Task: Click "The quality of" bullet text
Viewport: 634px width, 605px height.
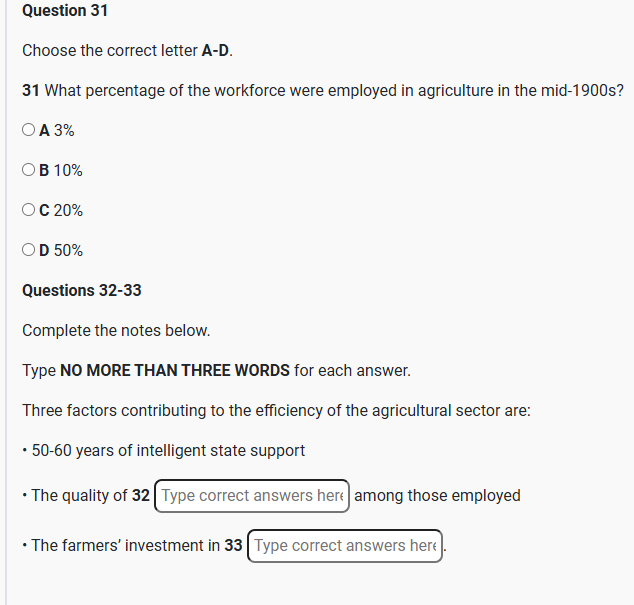Action: point(80,496)
